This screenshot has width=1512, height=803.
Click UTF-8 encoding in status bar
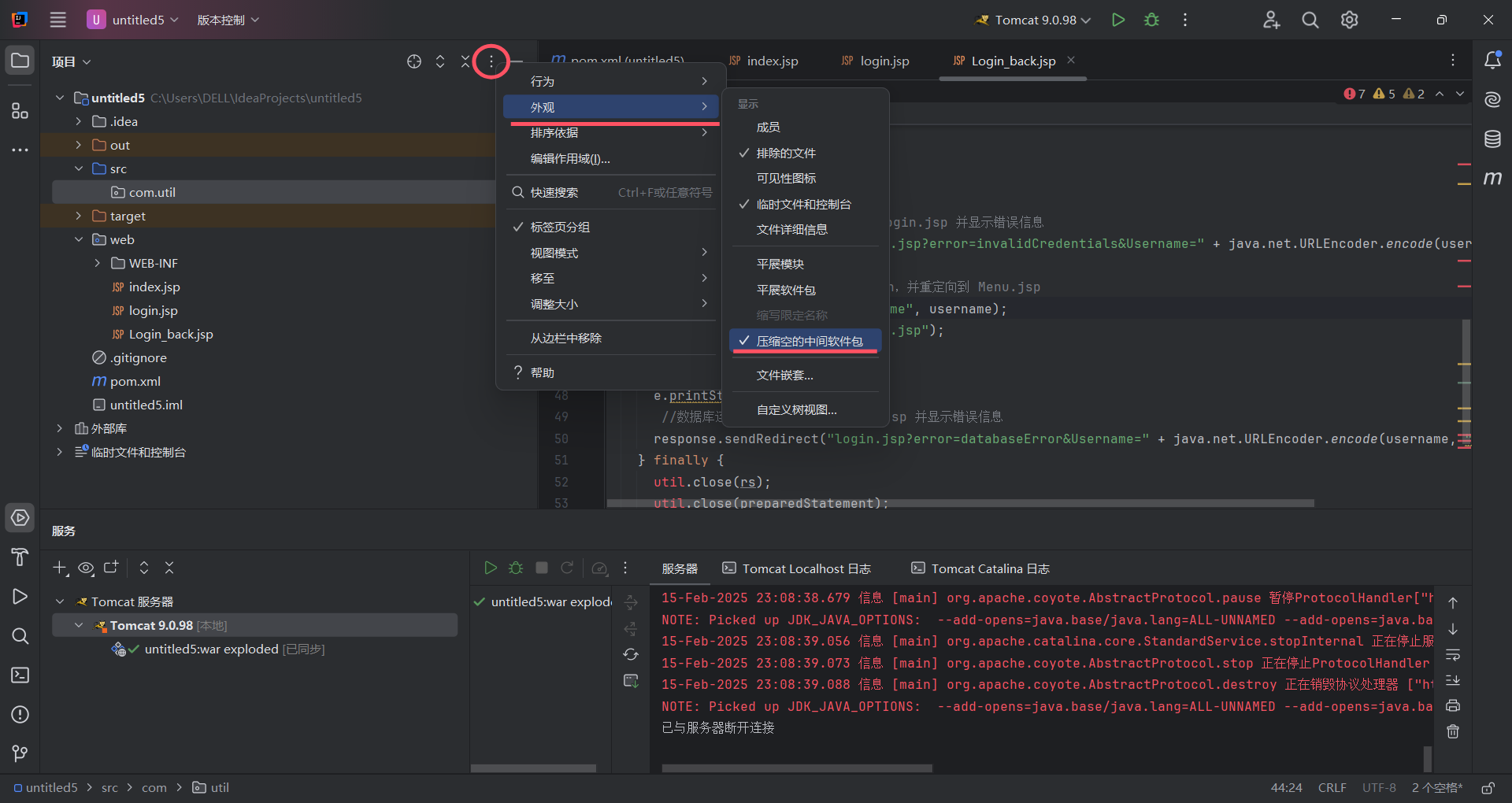[x=1379, y=787]
